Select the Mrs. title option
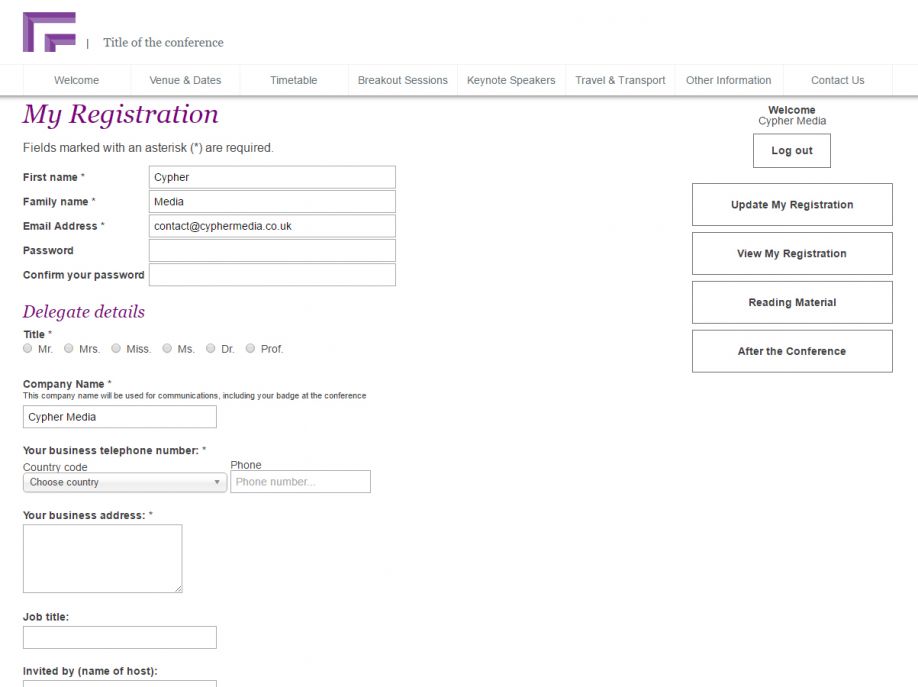 (69, 349)
